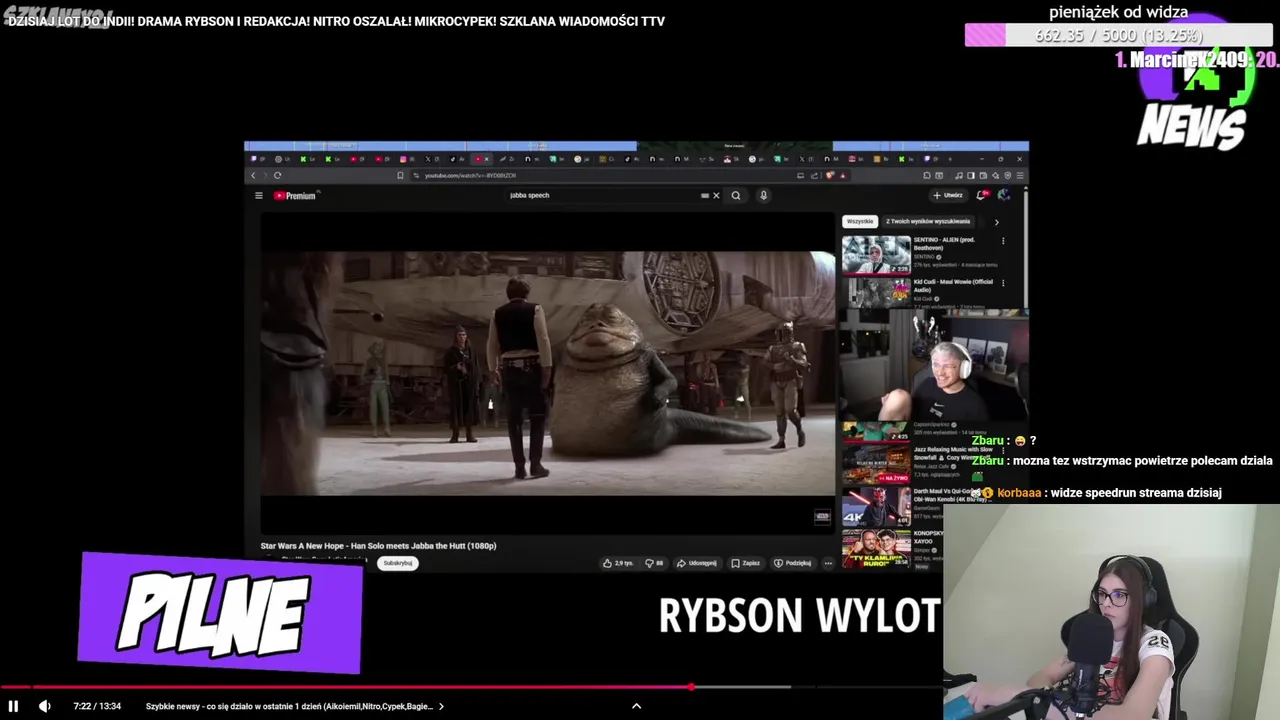Viewport: 1280px width, 720px height.
Task: Click the youtube.com address bar
Action: (600, 175)
